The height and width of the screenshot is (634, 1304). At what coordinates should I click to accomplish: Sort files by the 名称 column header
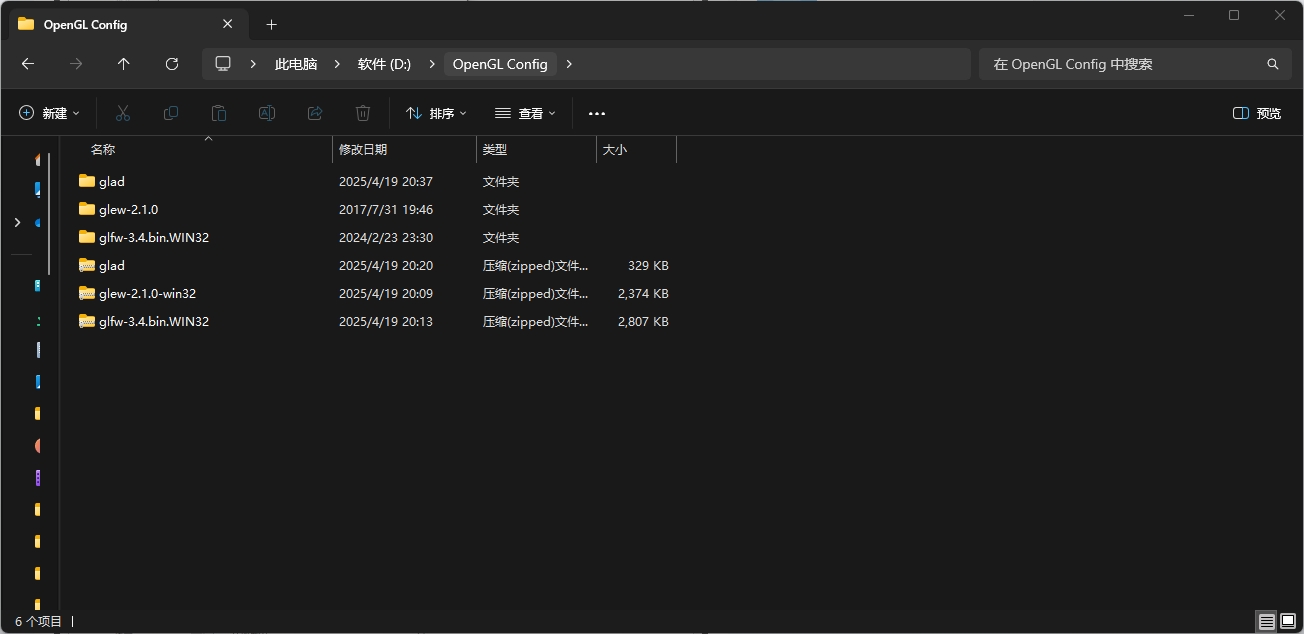click(103, 149)
